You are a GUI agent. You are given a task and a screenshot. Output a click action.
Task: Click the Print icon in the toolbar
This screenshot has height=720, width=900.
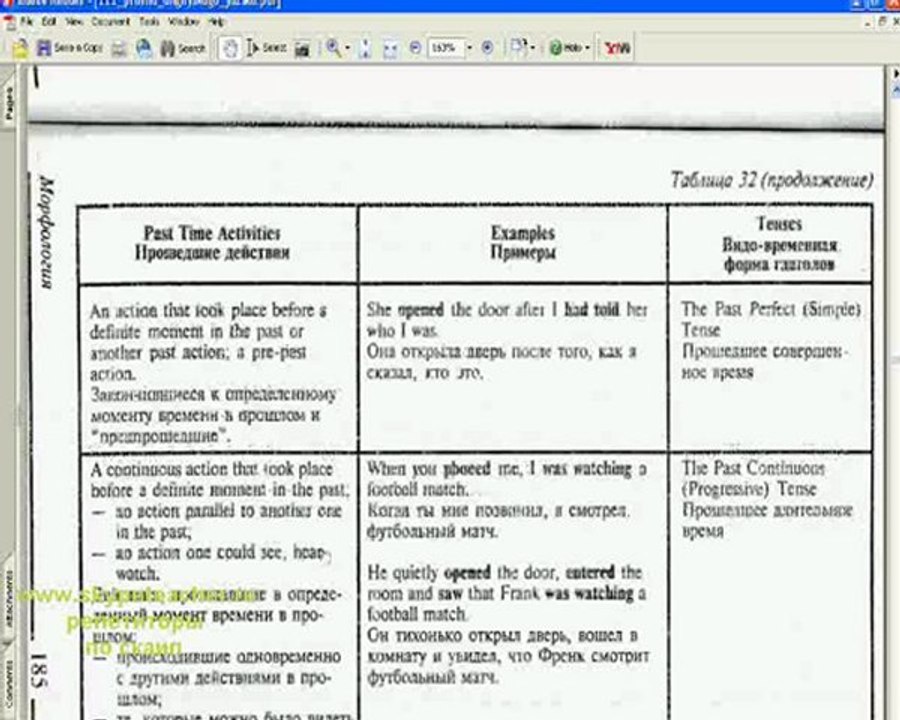(x=119, y=49)
